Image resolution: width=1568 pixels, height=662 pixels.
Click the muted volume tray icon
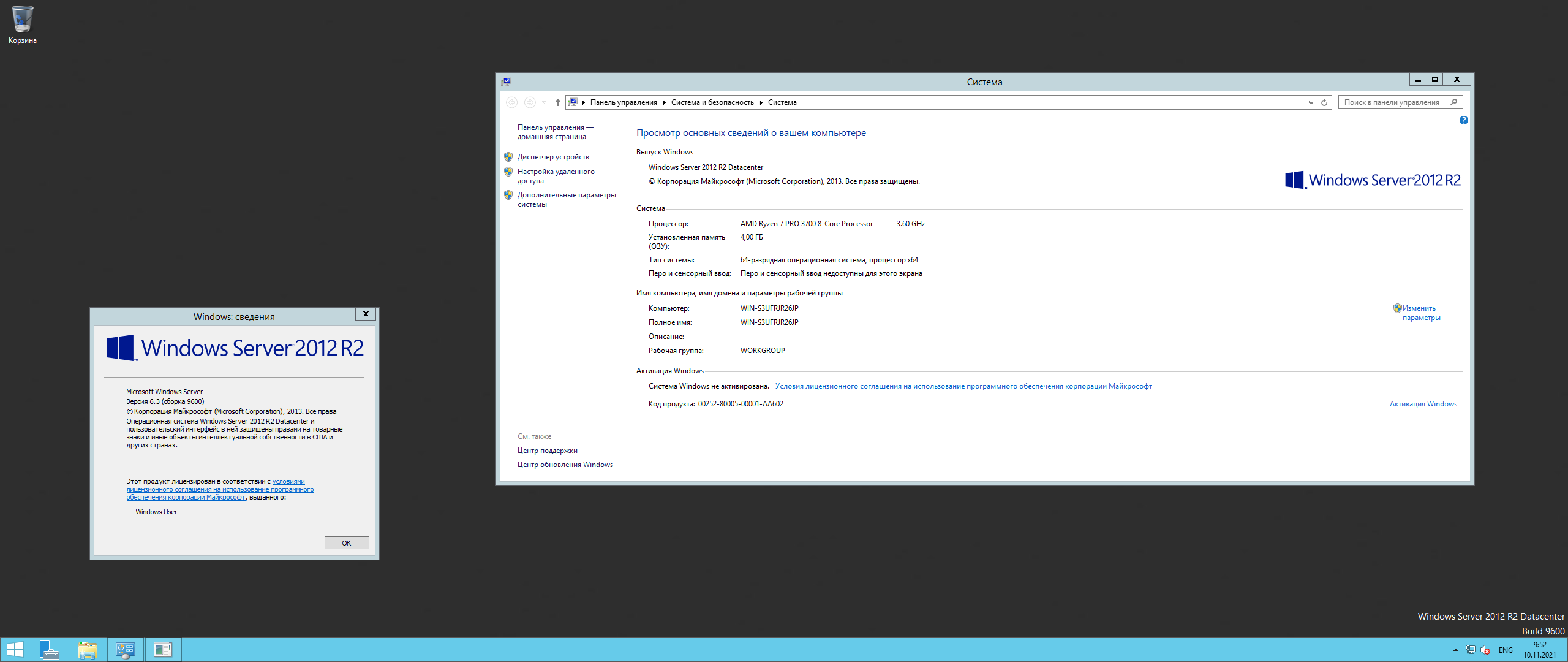[x=1485, y=650]
